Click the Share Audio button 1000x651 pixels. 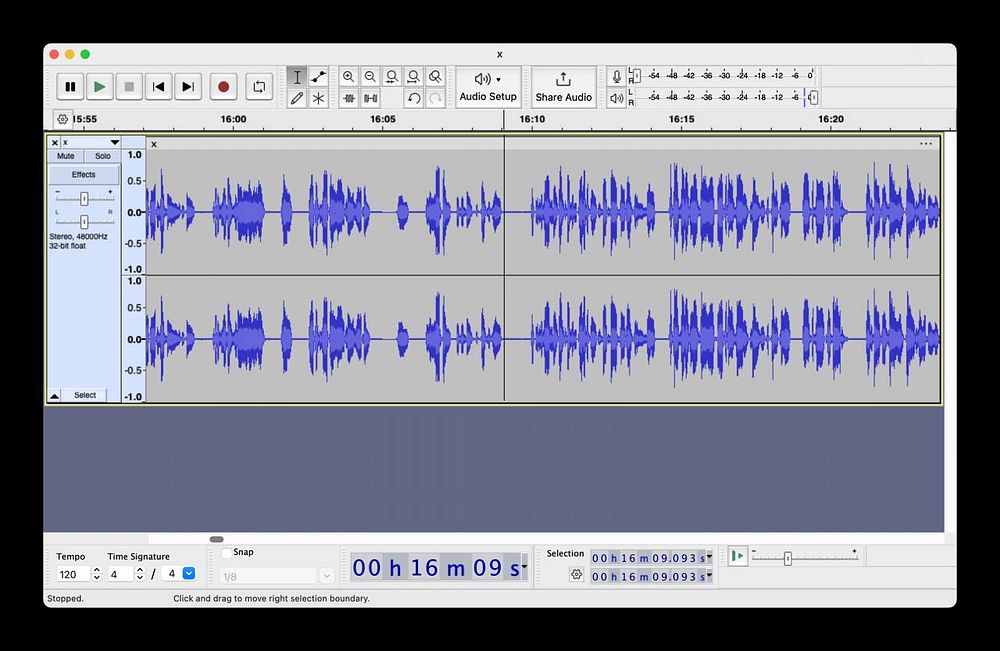coord(563,87)
